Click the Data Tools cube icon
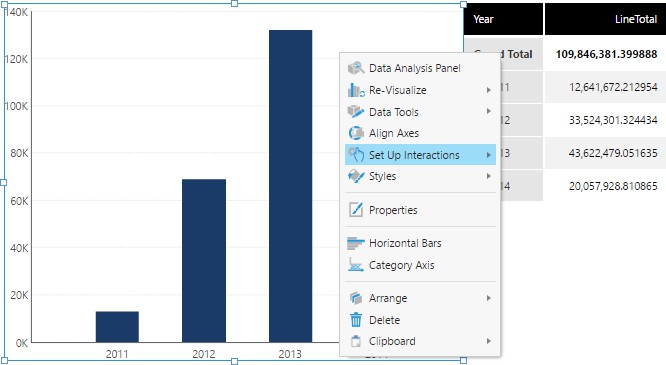Screen dimensions: 666x365 pyautogui.click(x=356, y=112)
